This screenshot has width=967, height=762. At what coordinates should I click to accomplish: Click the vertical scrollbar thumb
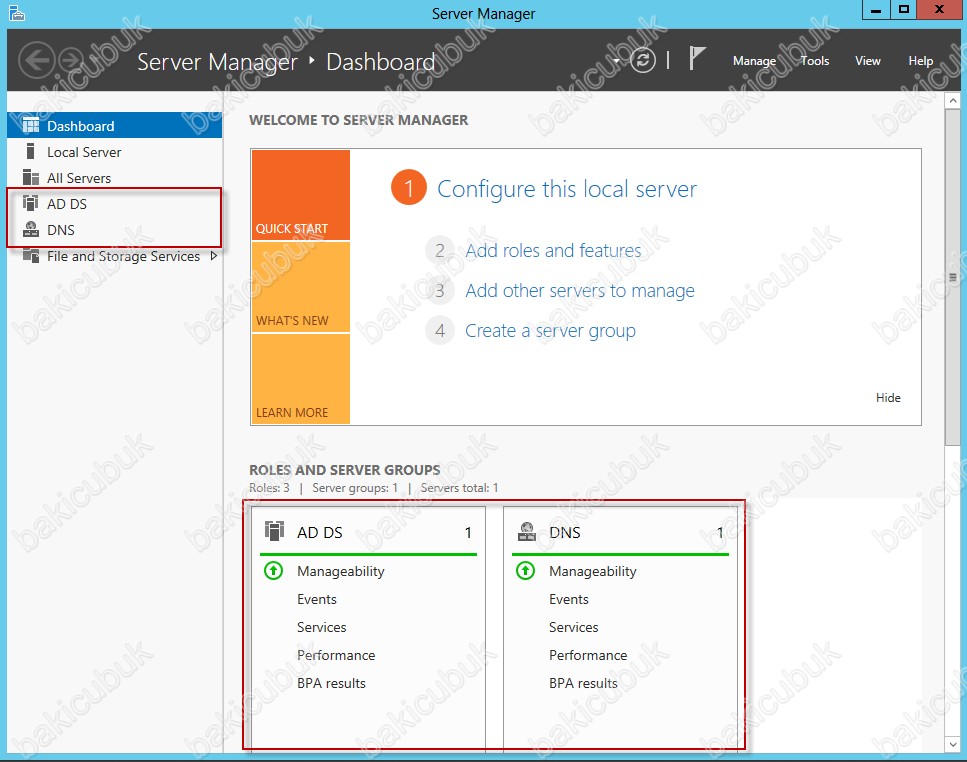(x=953, y=277)
